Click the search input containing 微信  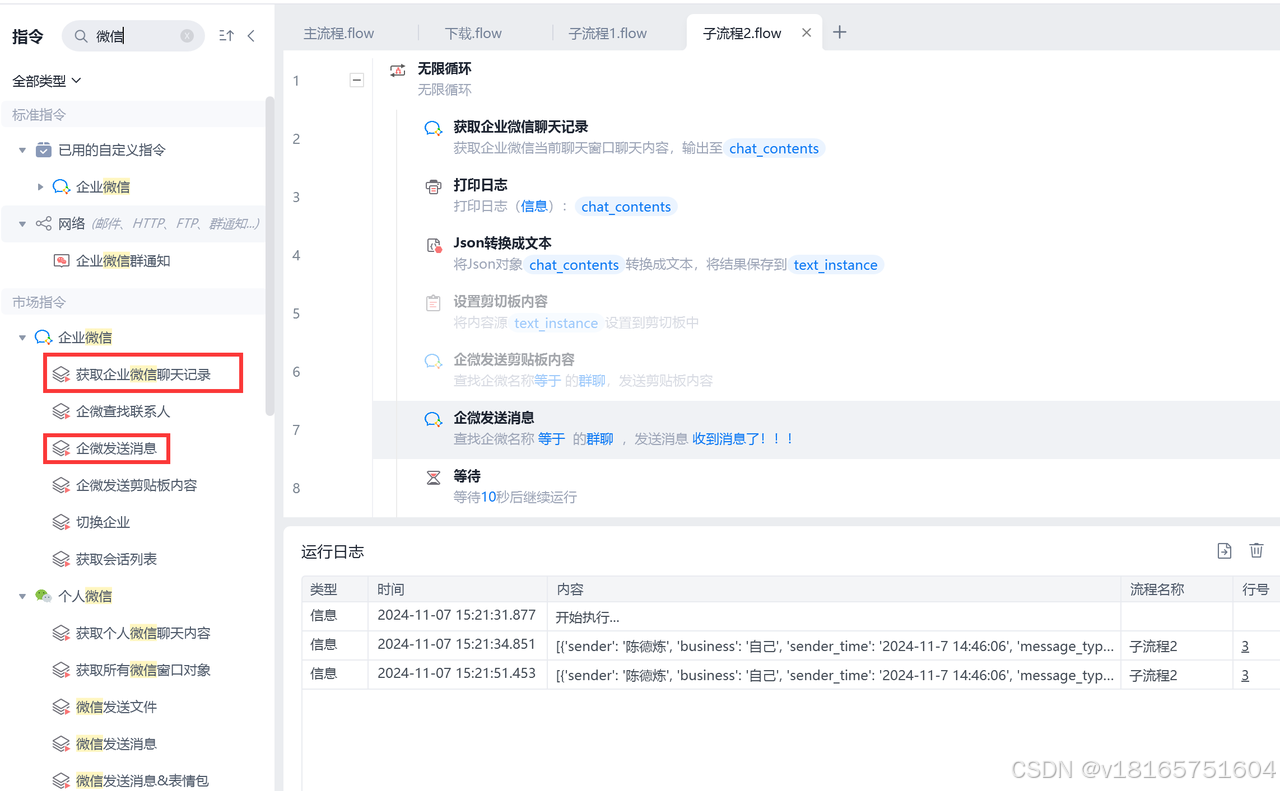(135, 36)
